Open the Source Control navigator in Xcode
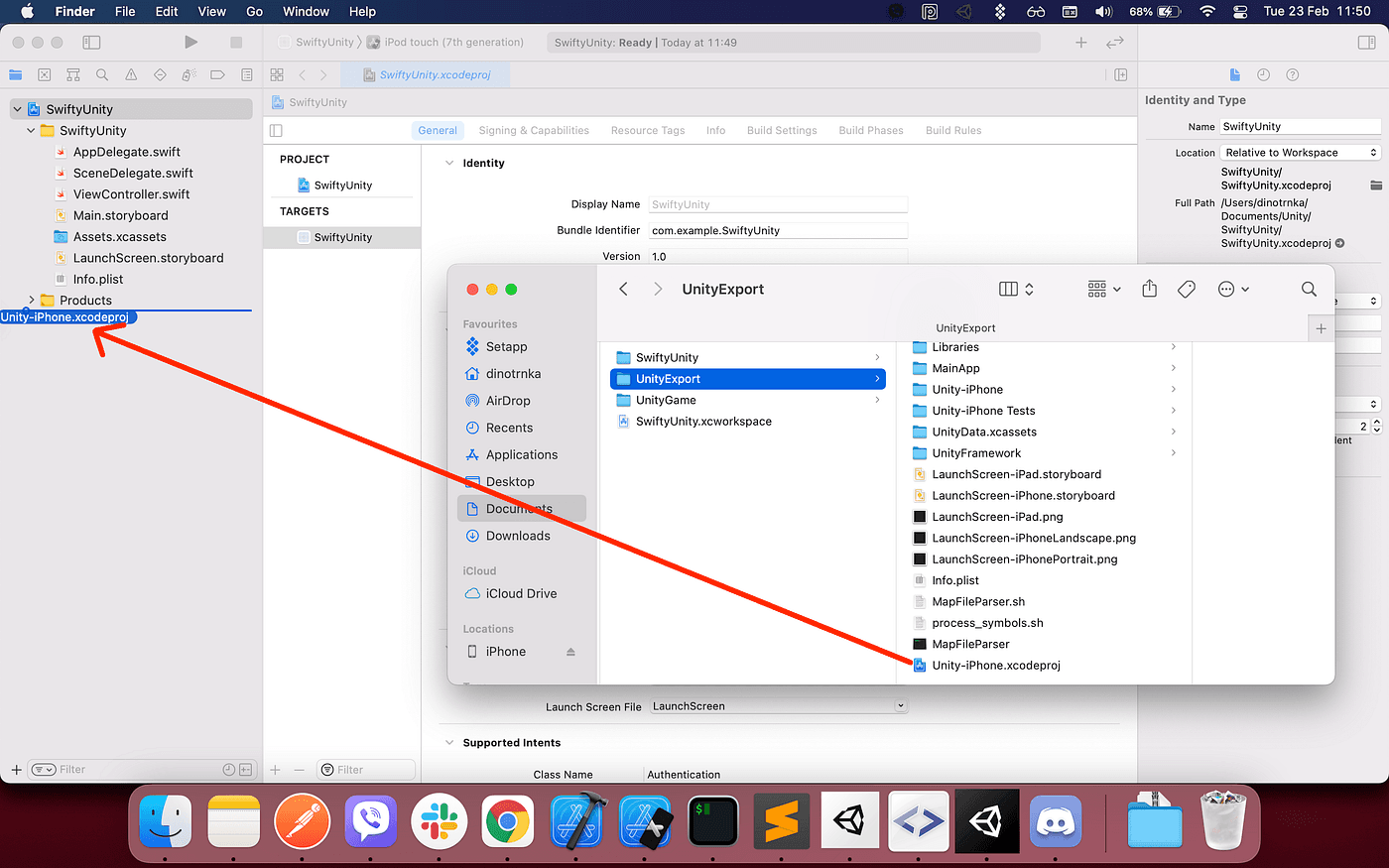 click(45, 74)
